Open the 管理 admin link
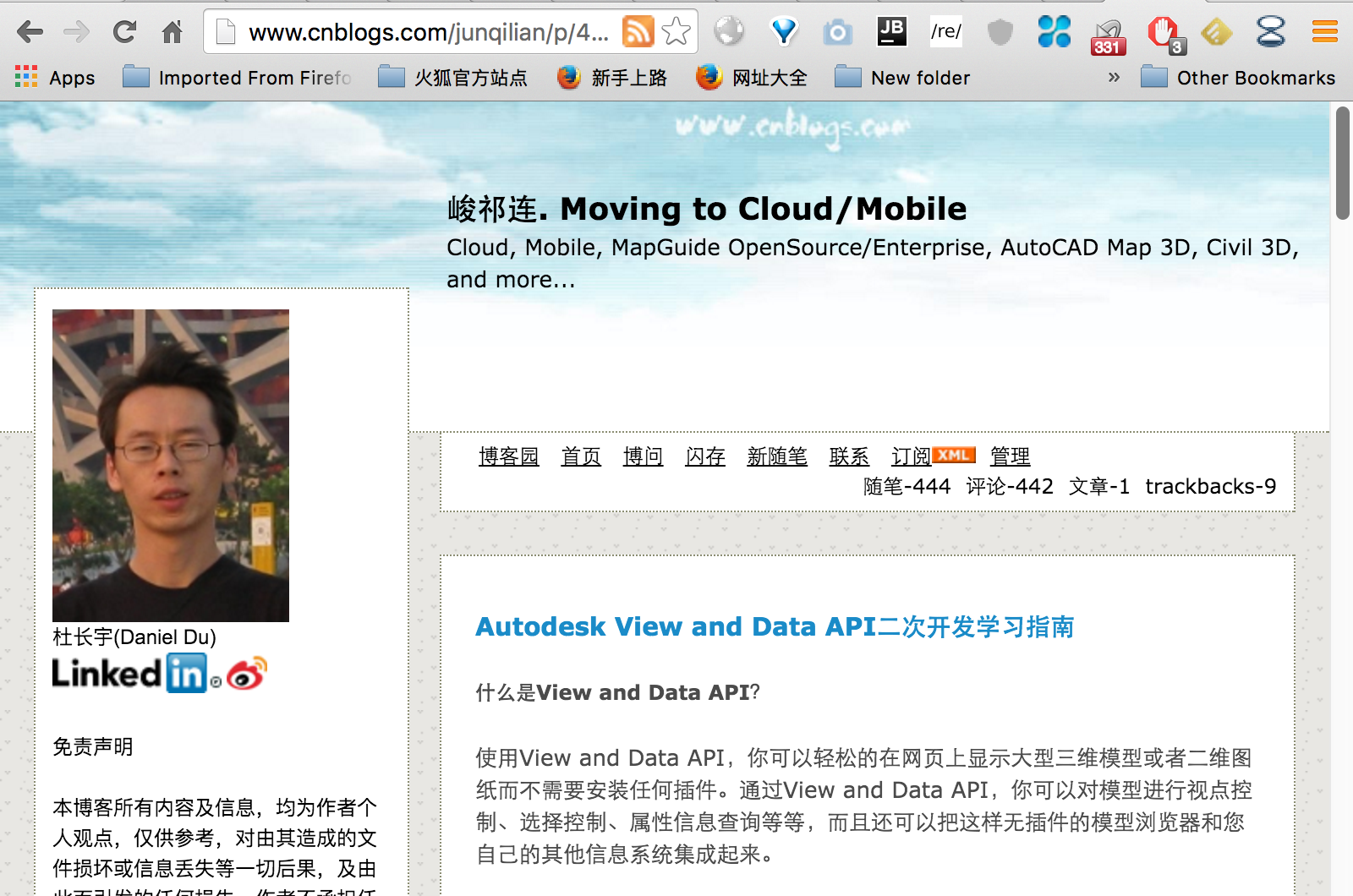 [x=1011, y=456]
